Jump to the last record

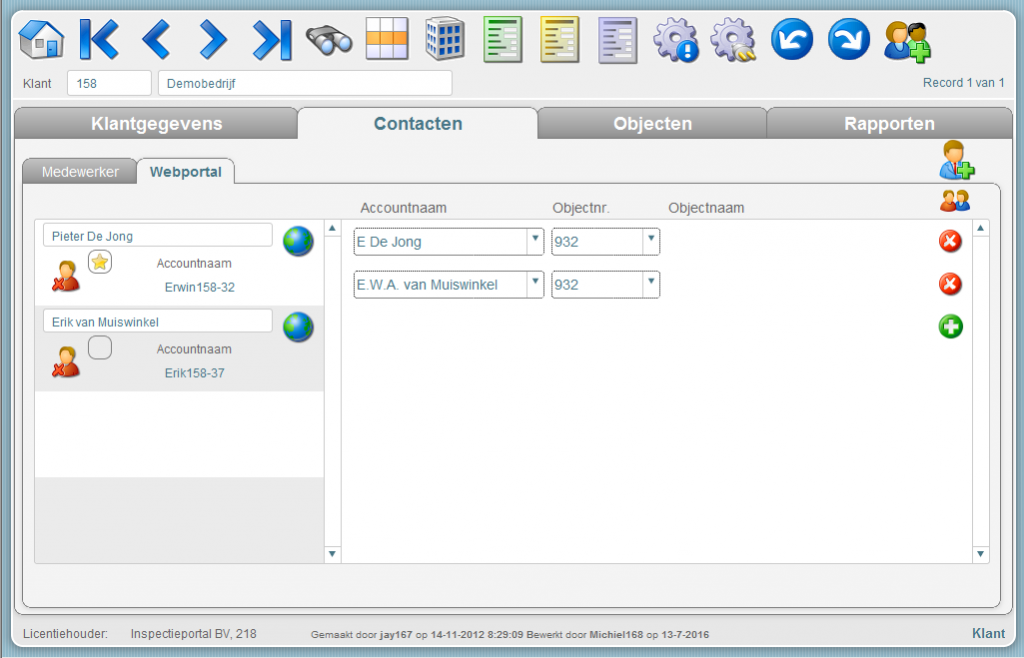[270, 40]
